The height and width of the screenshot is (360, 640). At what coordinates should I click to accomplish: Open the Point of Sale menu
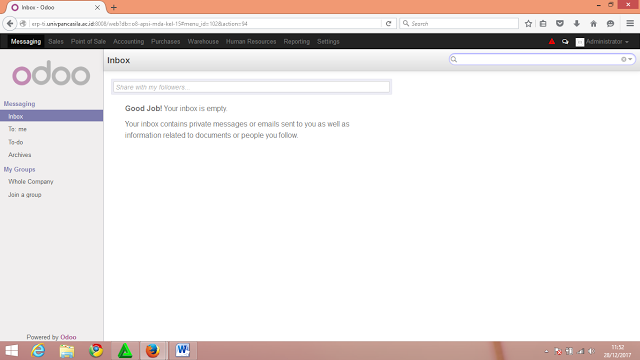tap(88, 42)
